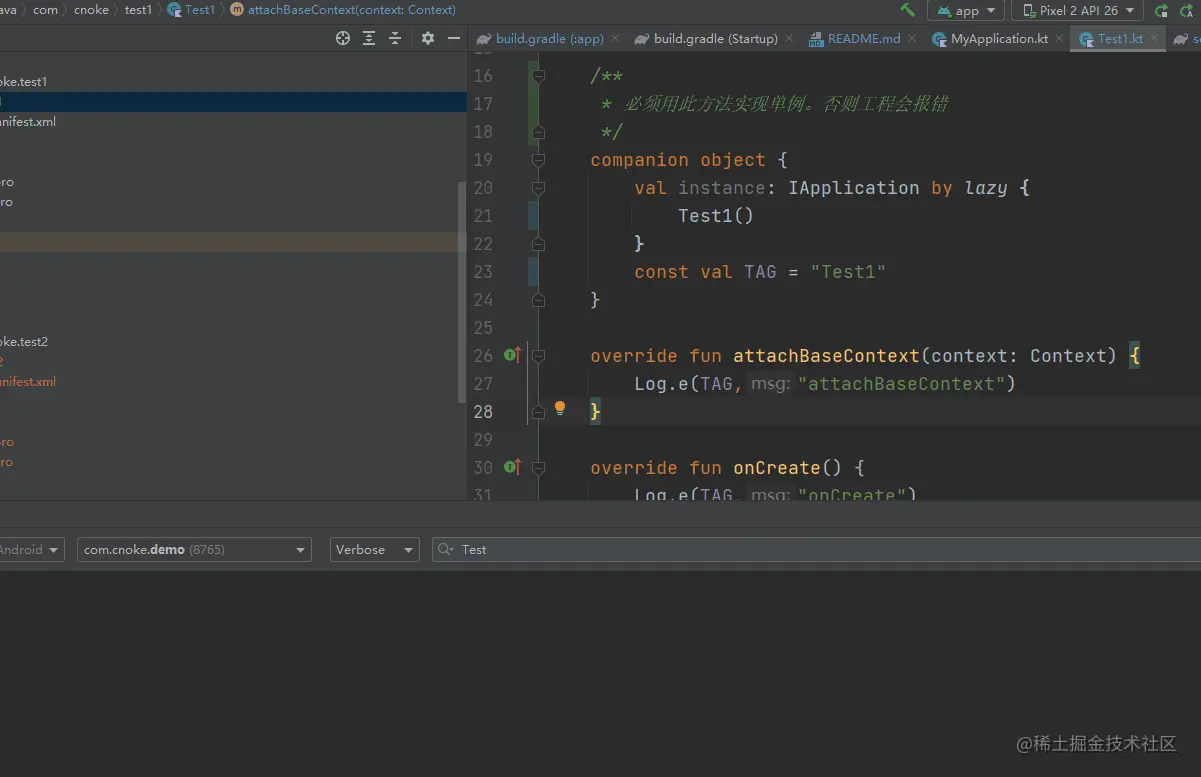Click override gutter icon beside attachBaseContext
Screen dimensions: 1201x777
511,355
